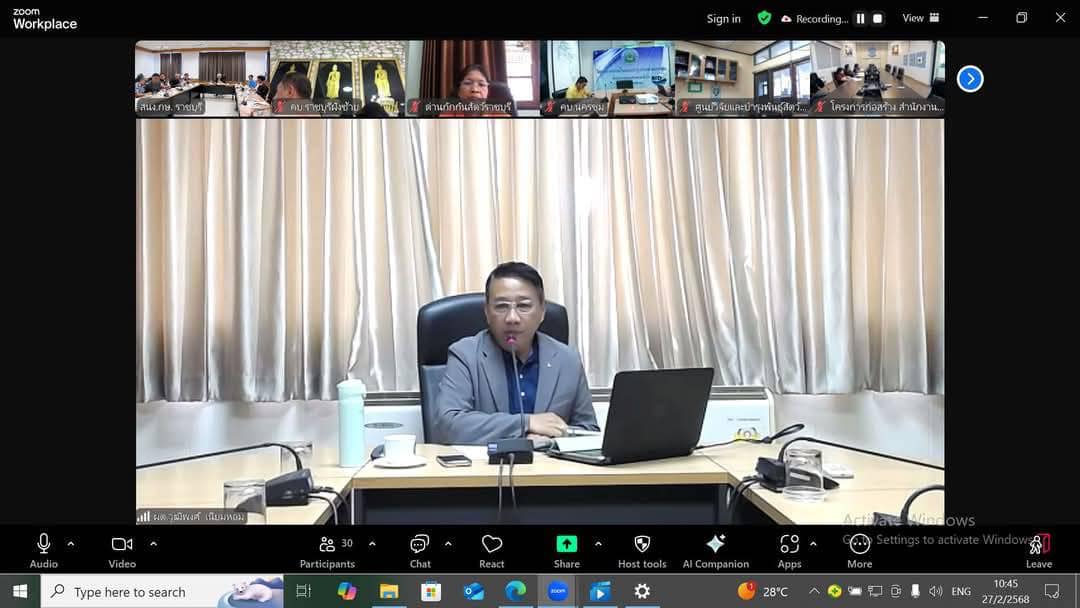Select the คบ.ราชบุรีฝั่งซ้าย participant thumbnail
This screenshot has height=608, width=1080.
338,78
